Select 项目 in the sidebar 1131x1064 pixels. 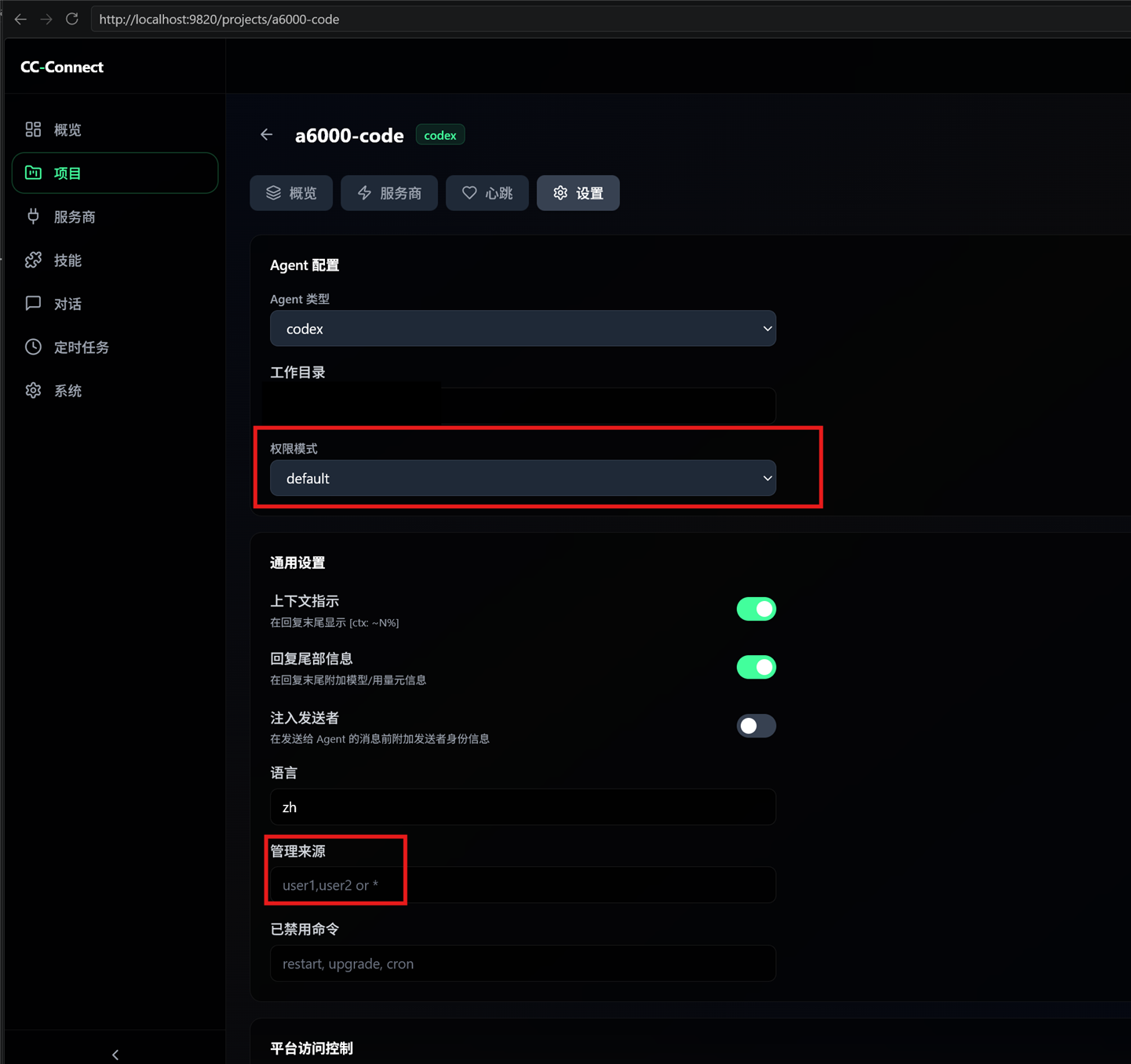[115, 173]
